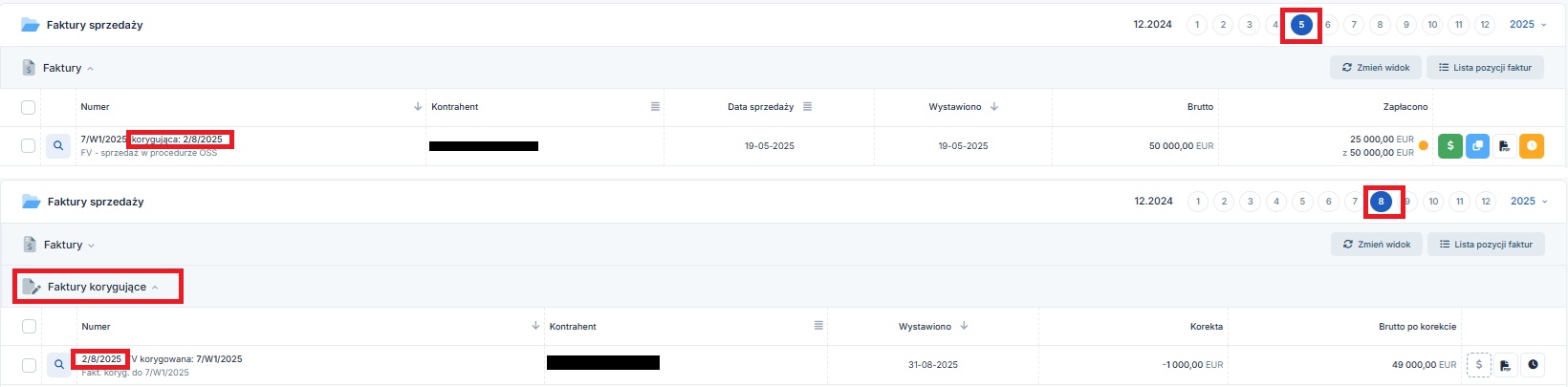Select month 6 in top panel month selector
Screen dimensions: 1568x387
(x=1327, y=25)
